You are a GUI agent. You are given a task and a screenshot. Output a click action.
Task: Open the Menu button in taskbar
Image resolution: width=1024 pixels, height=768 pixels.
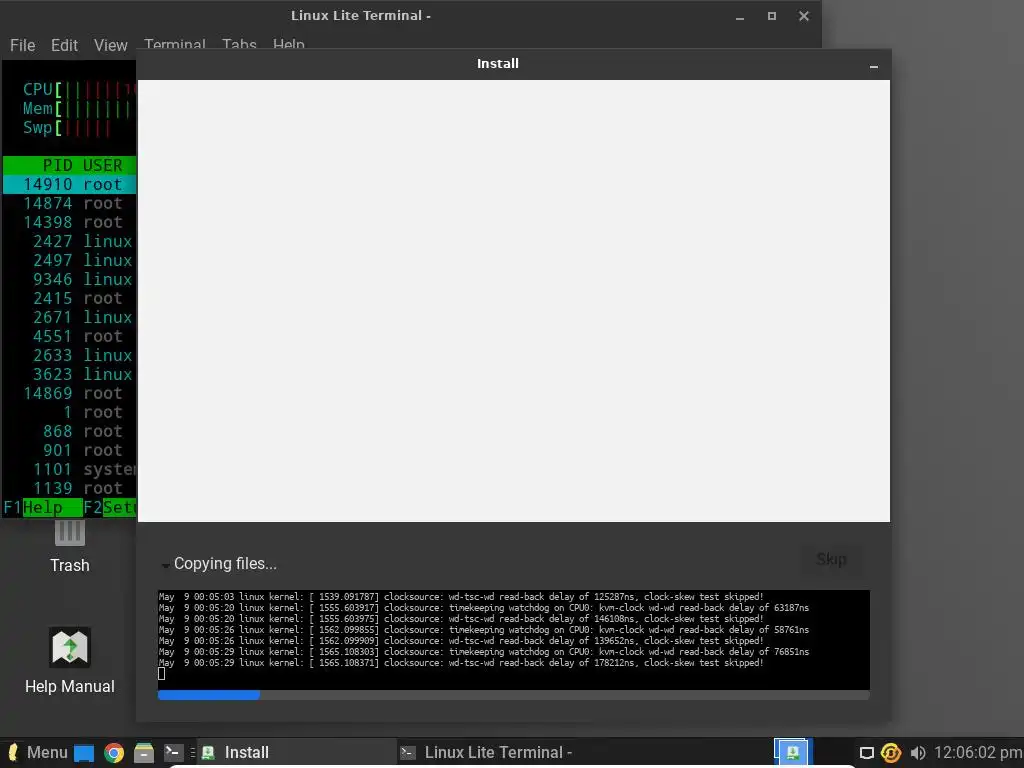click(x=38, y=752)
